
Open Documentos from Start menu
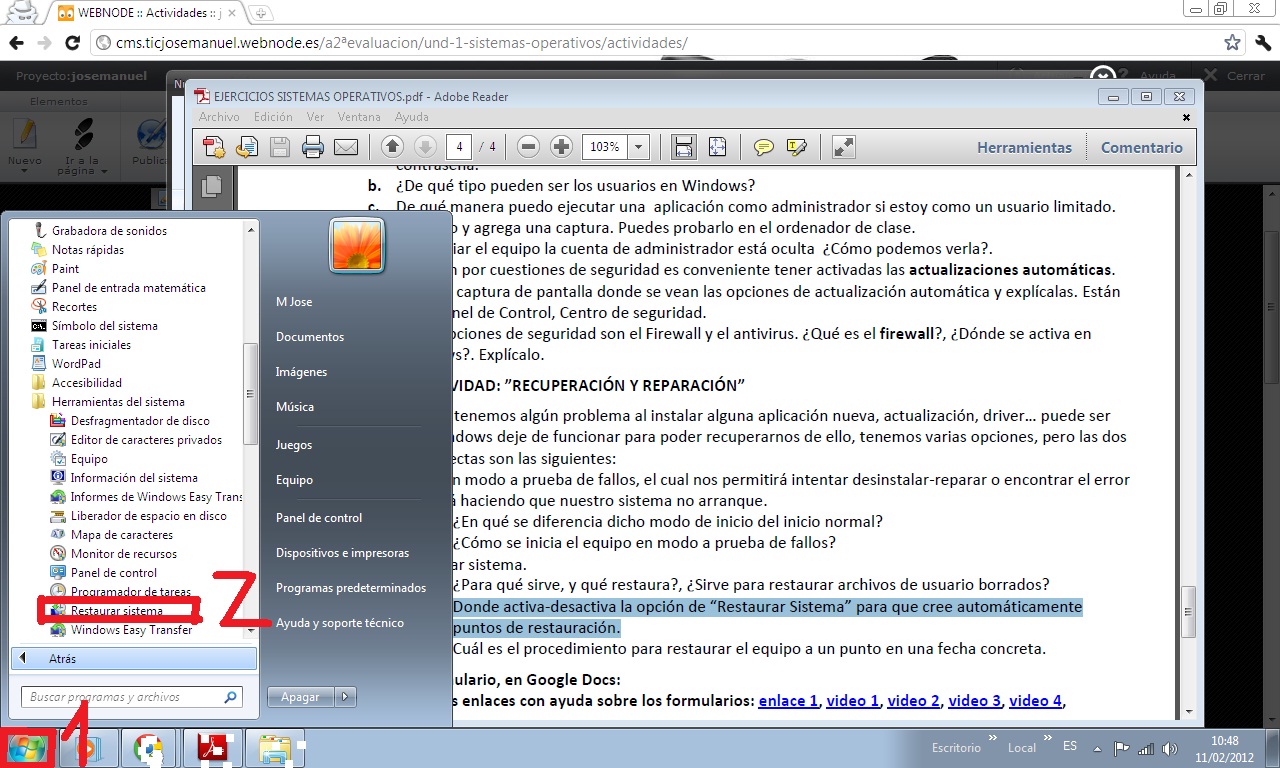[x=310, y=337]
